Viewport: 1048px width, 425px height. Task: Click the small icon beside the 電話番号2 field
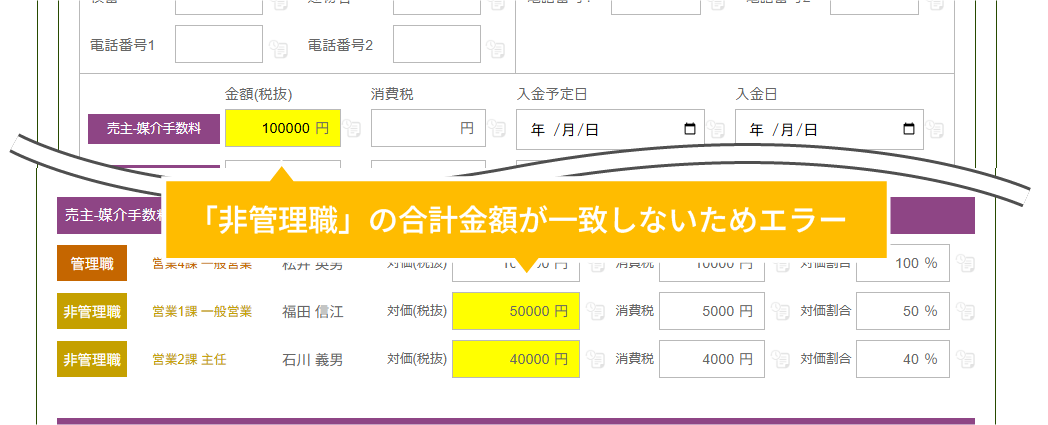tap(497, 46)
